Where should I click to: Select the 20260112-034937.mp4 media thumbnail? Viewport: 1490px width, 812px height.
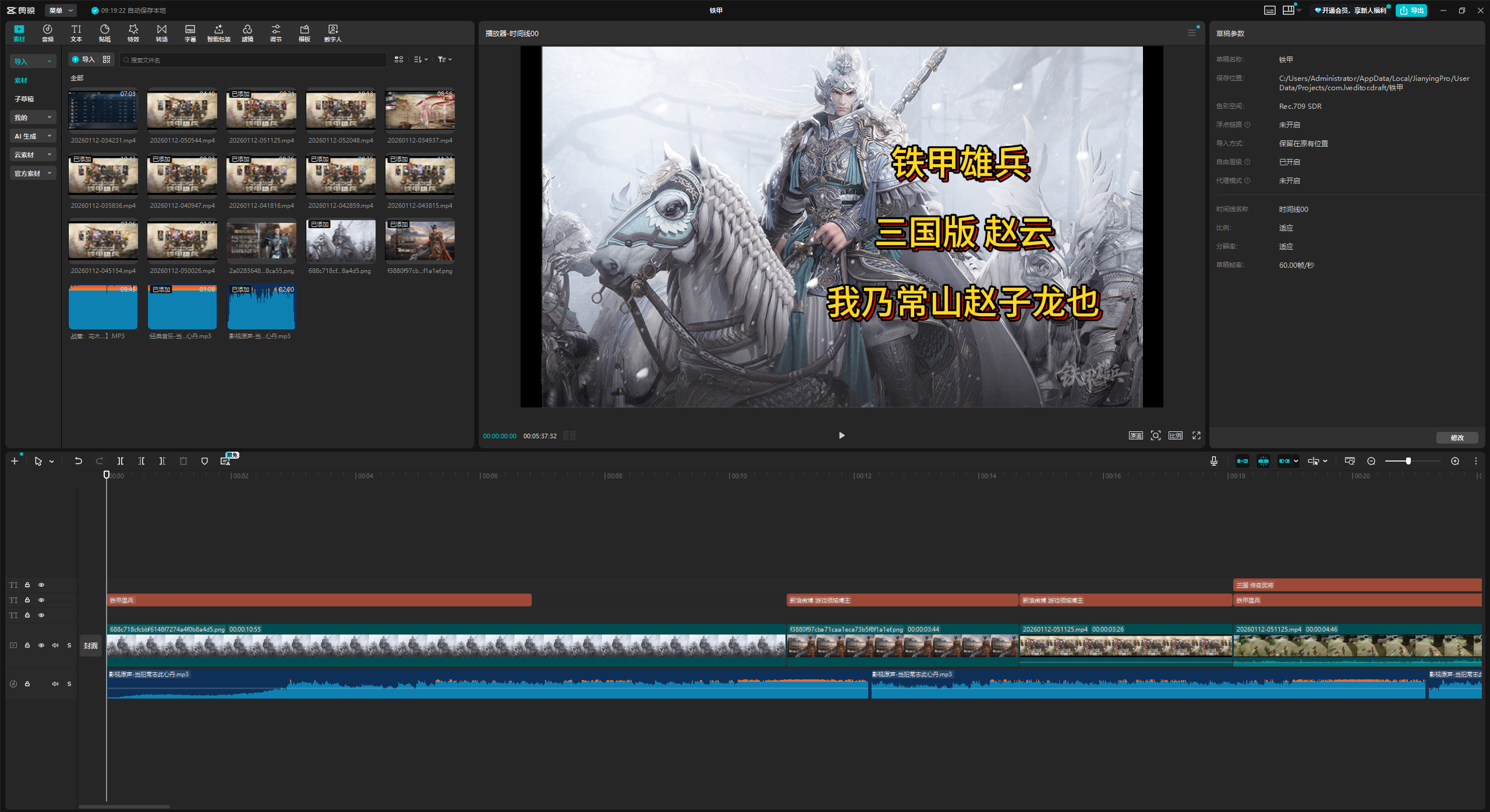click(x=420, y=110)
